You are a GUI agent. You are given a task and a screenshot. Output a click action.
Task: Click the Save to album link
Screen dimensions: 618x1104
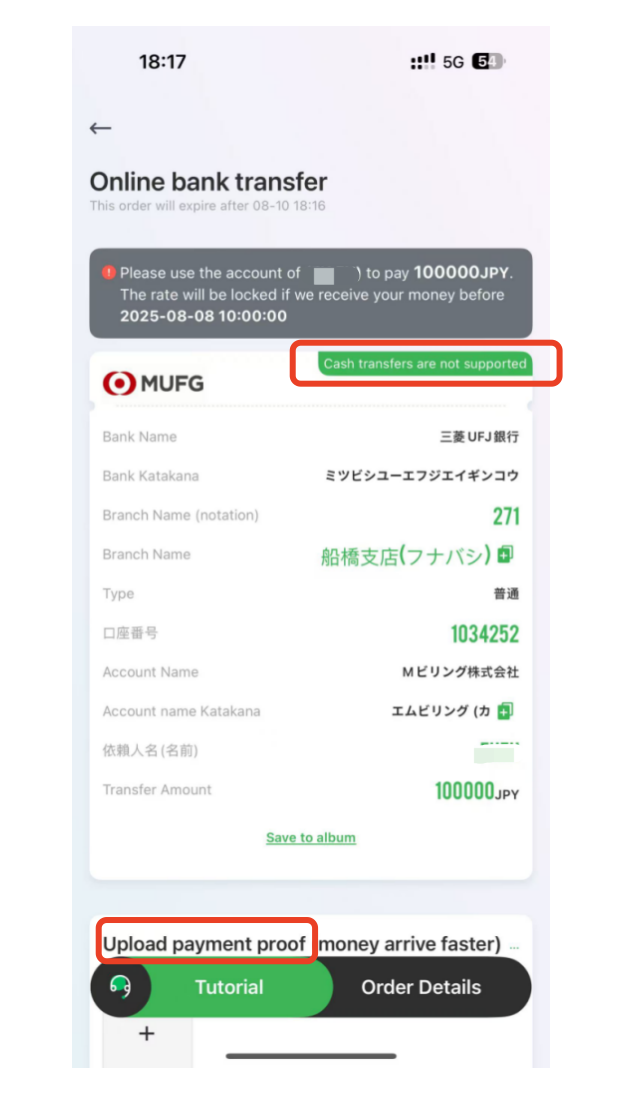[311, 838]
